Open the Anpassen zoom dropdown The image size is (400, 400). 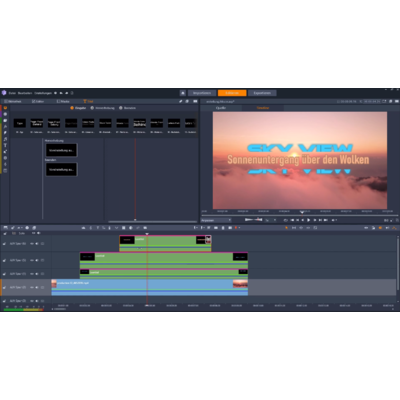pos(216,220)
